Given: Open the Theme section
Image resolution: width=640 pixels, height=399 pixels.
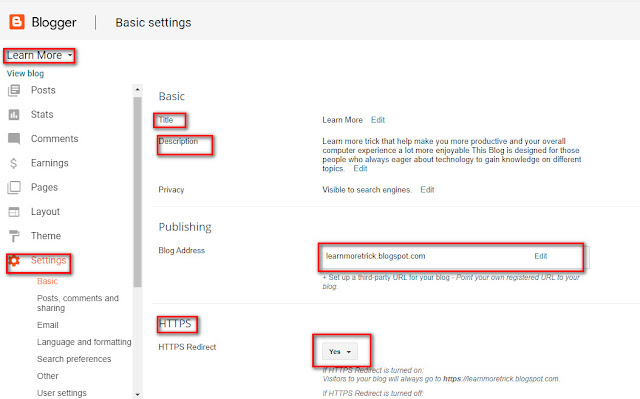Looking at the screenshot, I should pos(46,236).
